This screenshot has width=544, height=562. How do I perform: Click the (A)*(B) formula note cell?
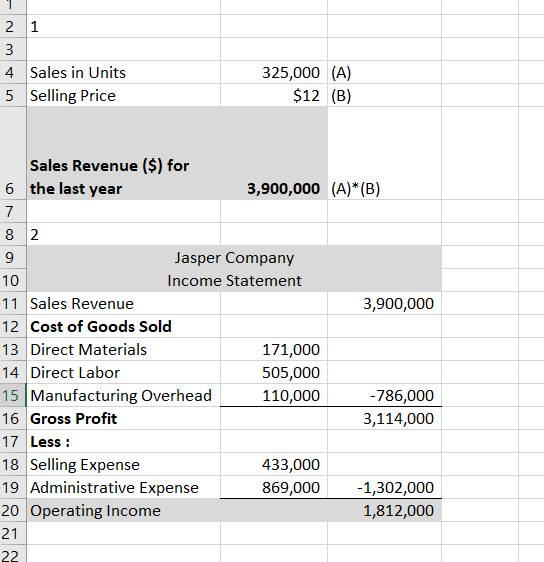point(385,153)
